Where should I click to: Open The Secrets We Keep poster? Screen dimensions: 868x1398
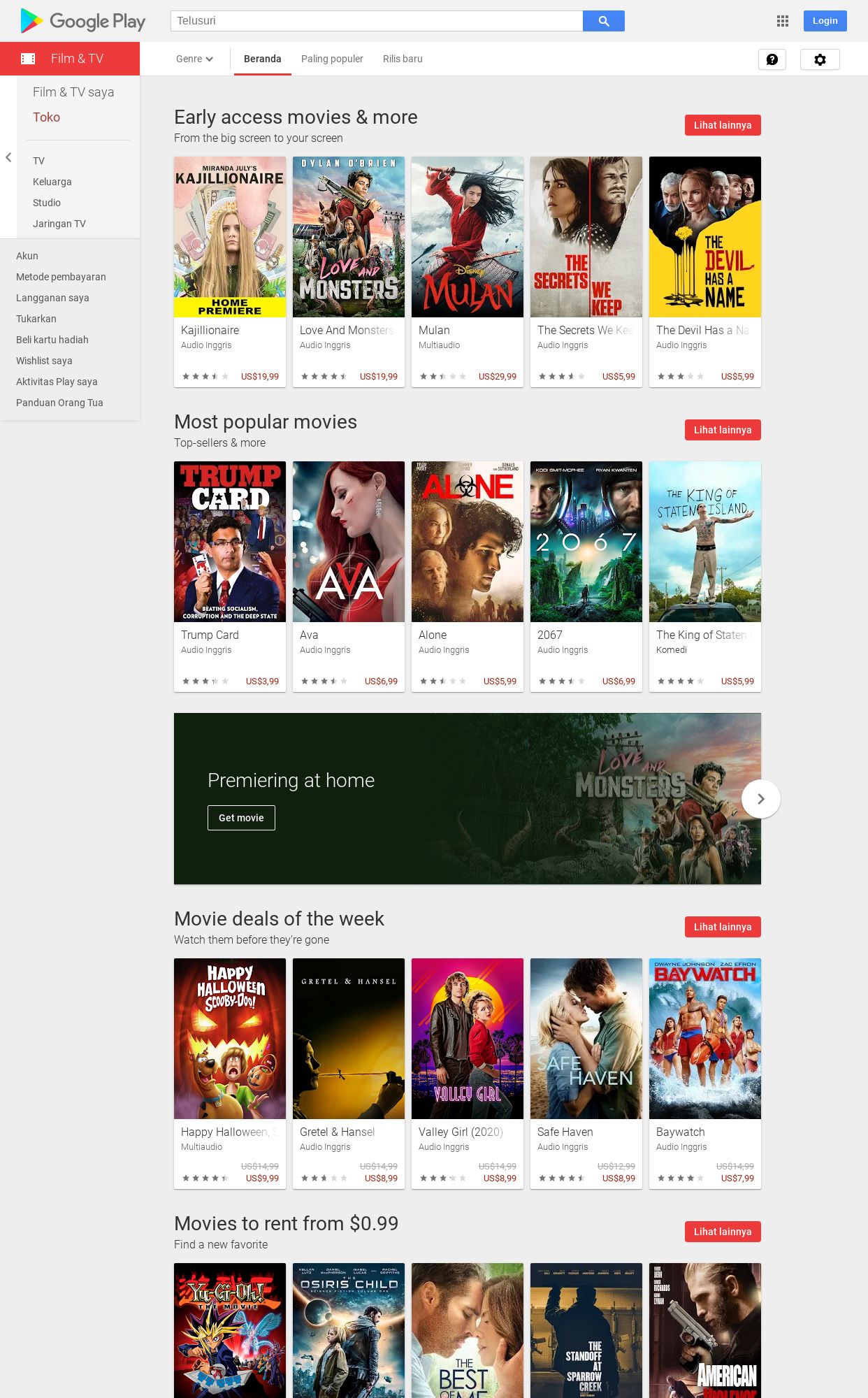click(586, 237)
